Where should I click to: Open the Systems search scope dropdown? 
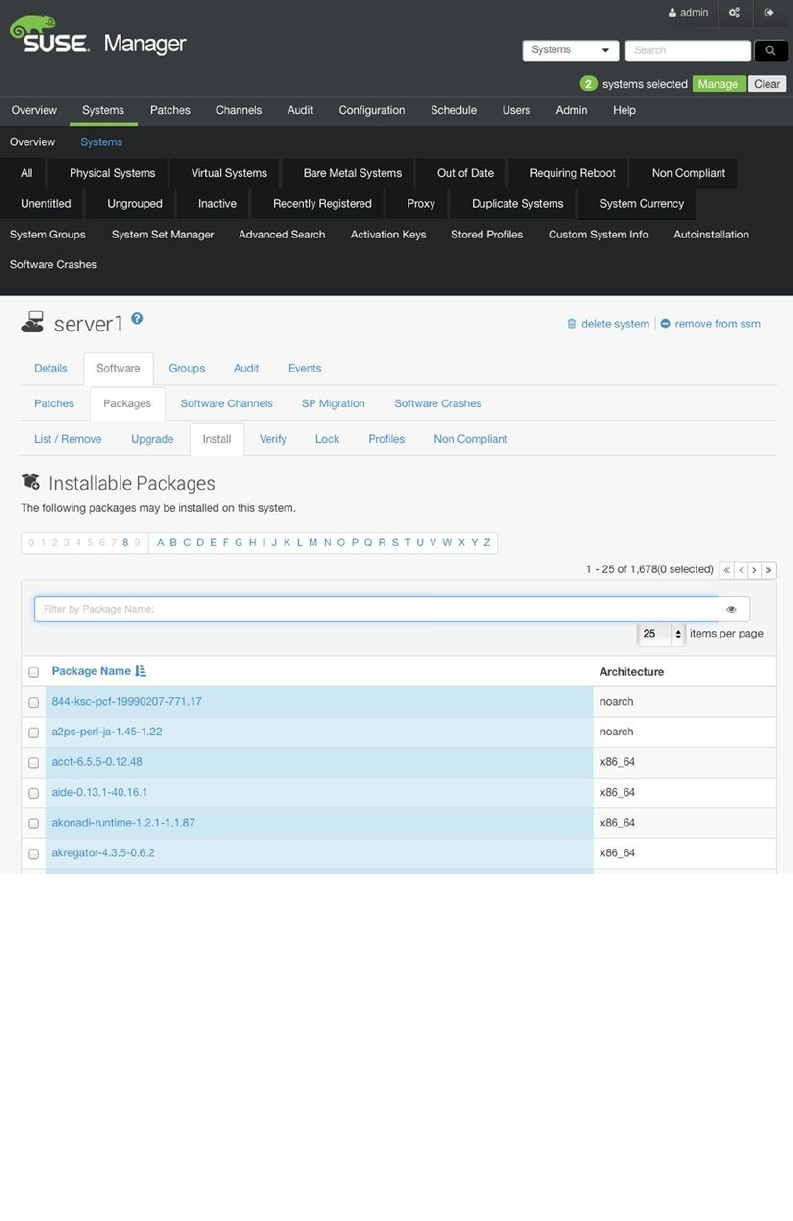[571, 50]
